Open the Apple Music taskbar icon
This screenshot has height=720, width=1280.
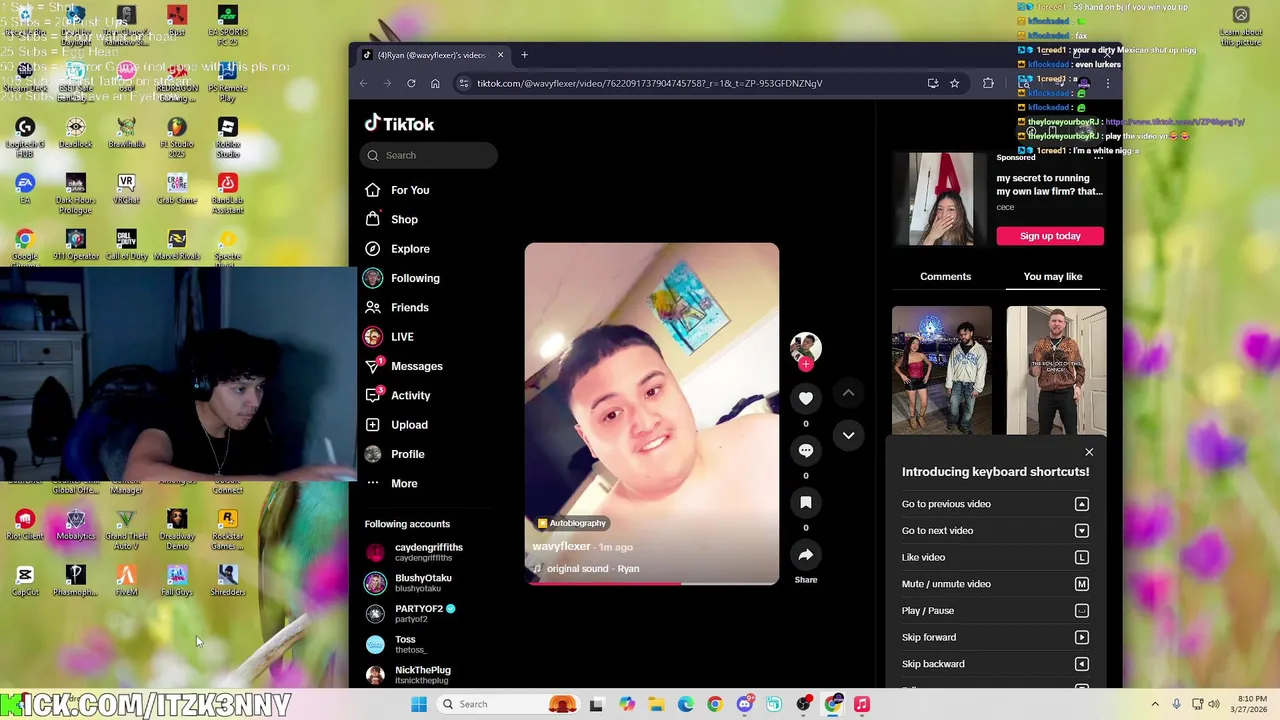[862, 704]
